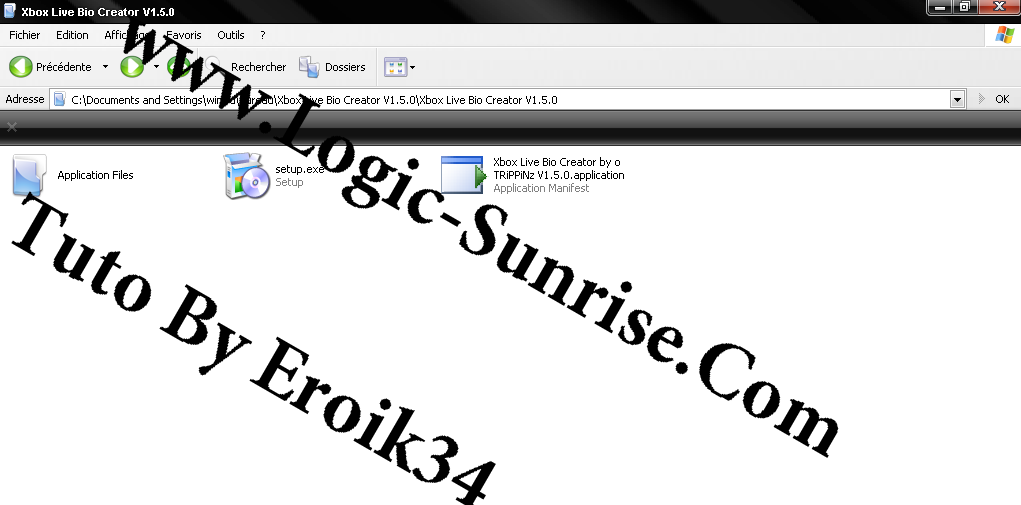
Task: Open the views icon dropdown arrow
Action: pos(412,67)
